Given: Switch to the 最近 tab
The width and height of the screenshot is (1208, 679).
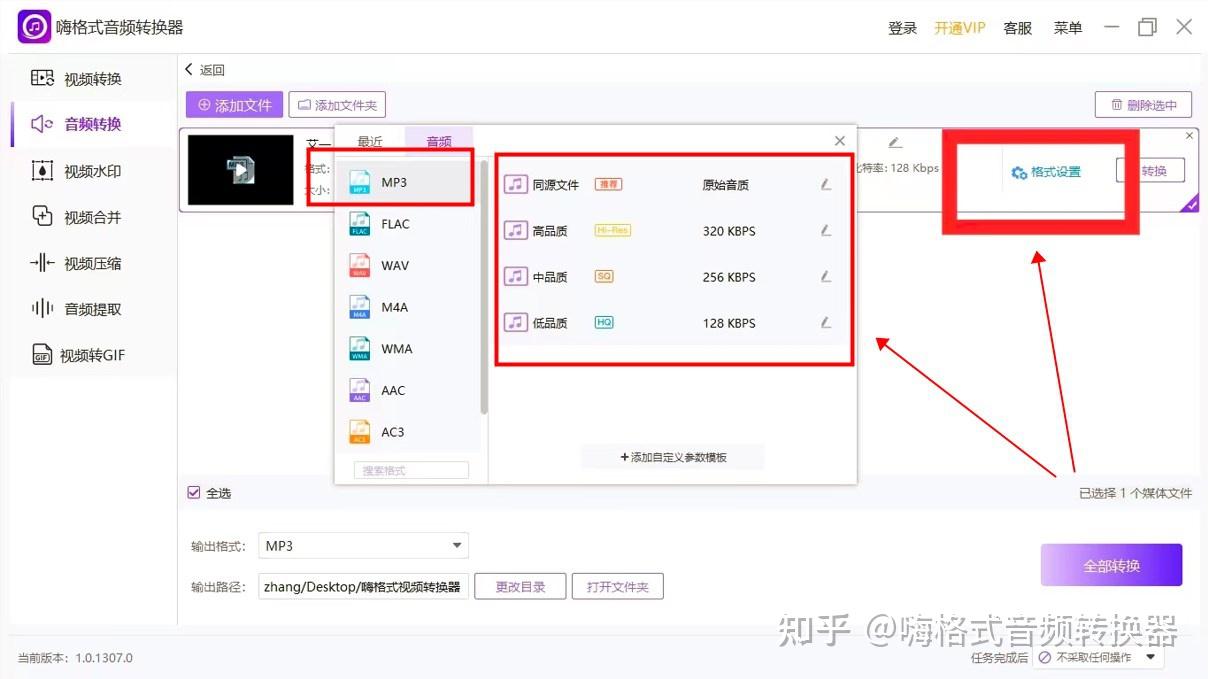Looking at the screenshot, I should tap(370, 141).
